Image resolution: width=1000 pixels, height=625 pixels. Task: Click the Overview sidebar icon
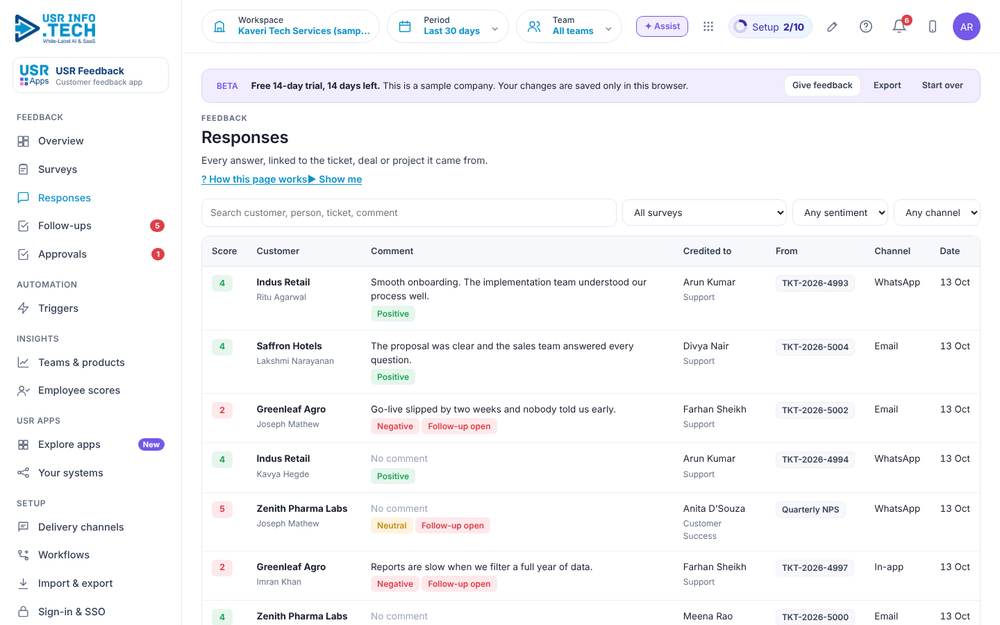click(x=23, y=141)
